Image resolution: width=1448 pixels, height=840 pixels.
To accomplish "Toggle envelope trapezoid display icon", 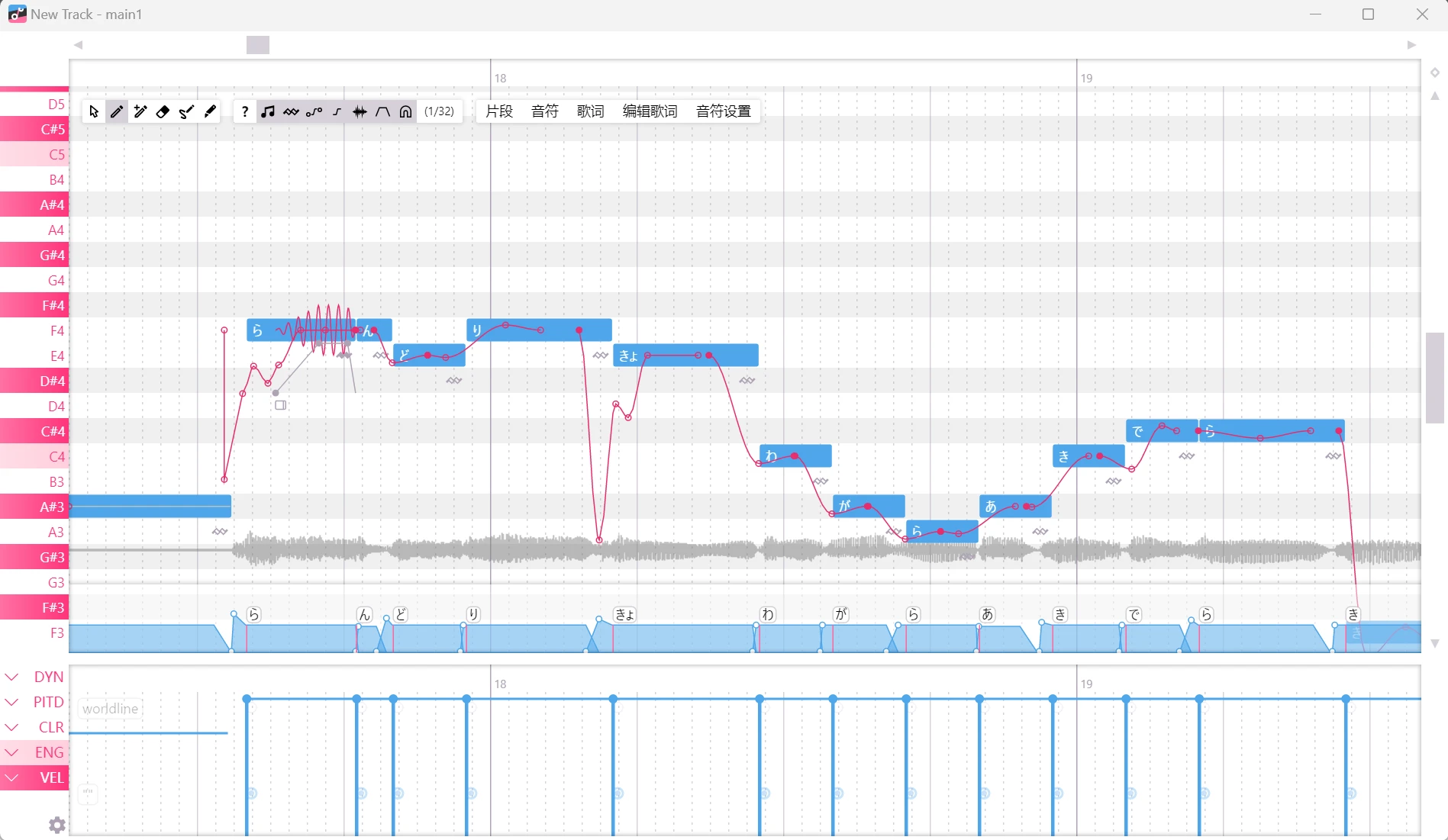I will [382, 111].
